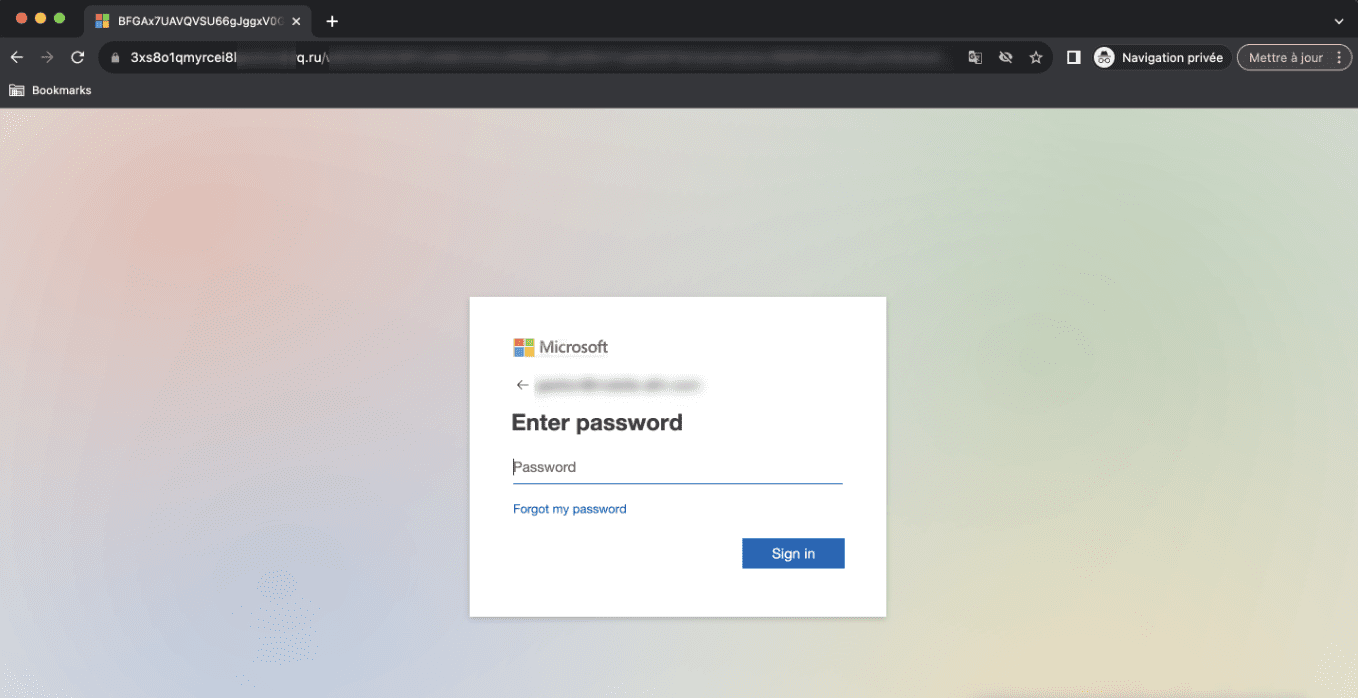
Task: Open the side panel icon
Action: tap(1073, 58)
